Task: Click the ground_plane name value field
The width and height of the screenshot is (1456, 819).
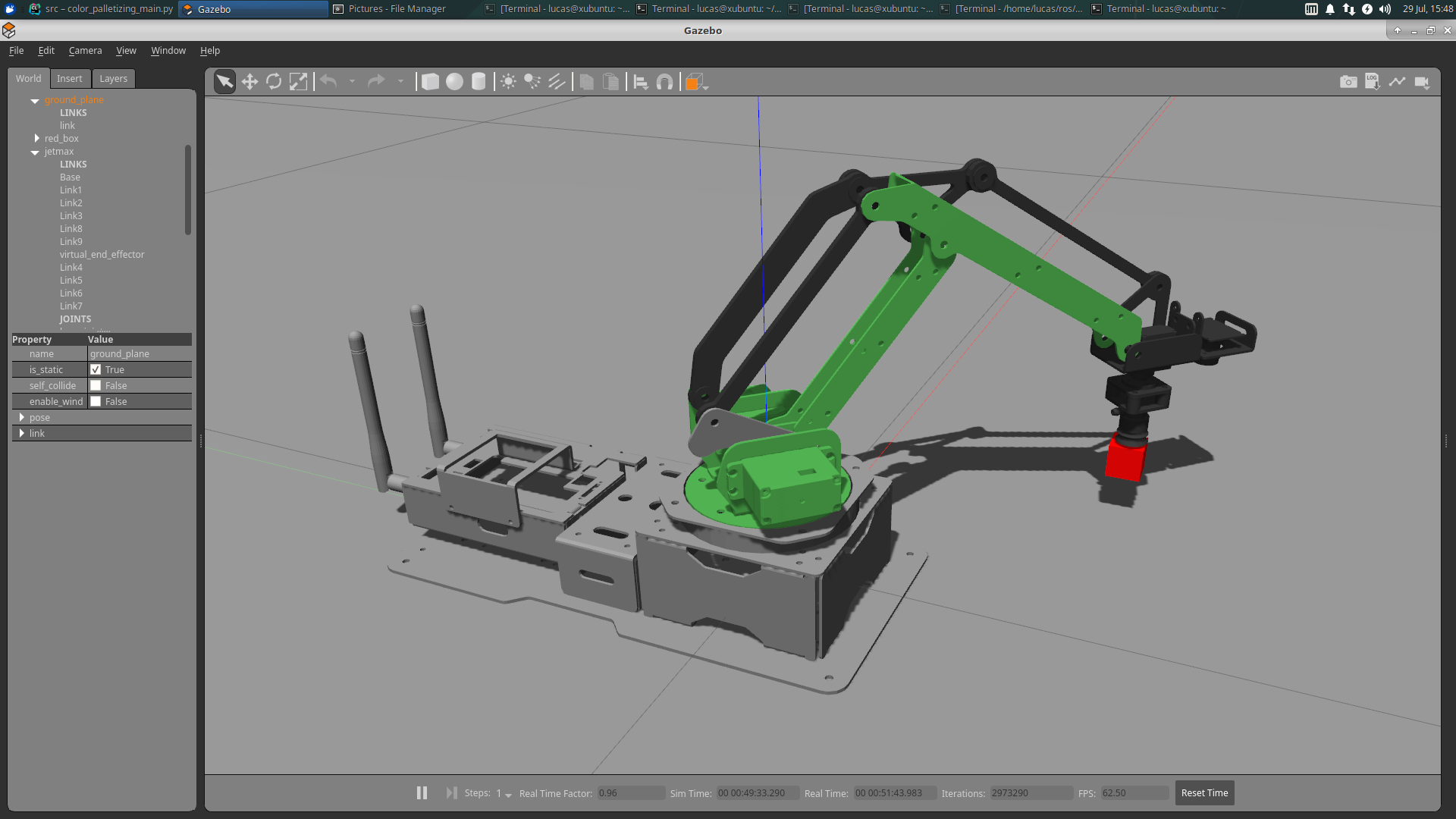Action: click(140, 353)
